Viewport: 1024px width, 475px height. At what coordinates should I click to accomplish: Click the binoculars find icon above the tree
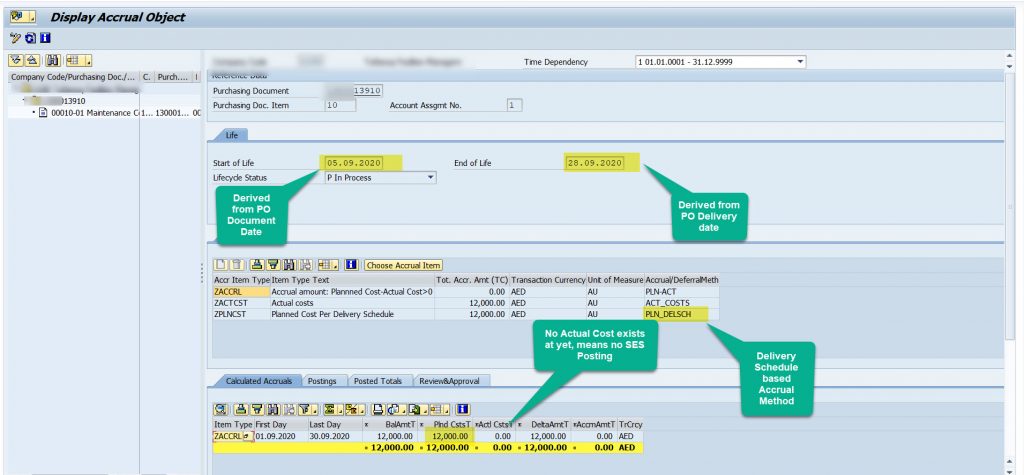[x=53, y=61]
